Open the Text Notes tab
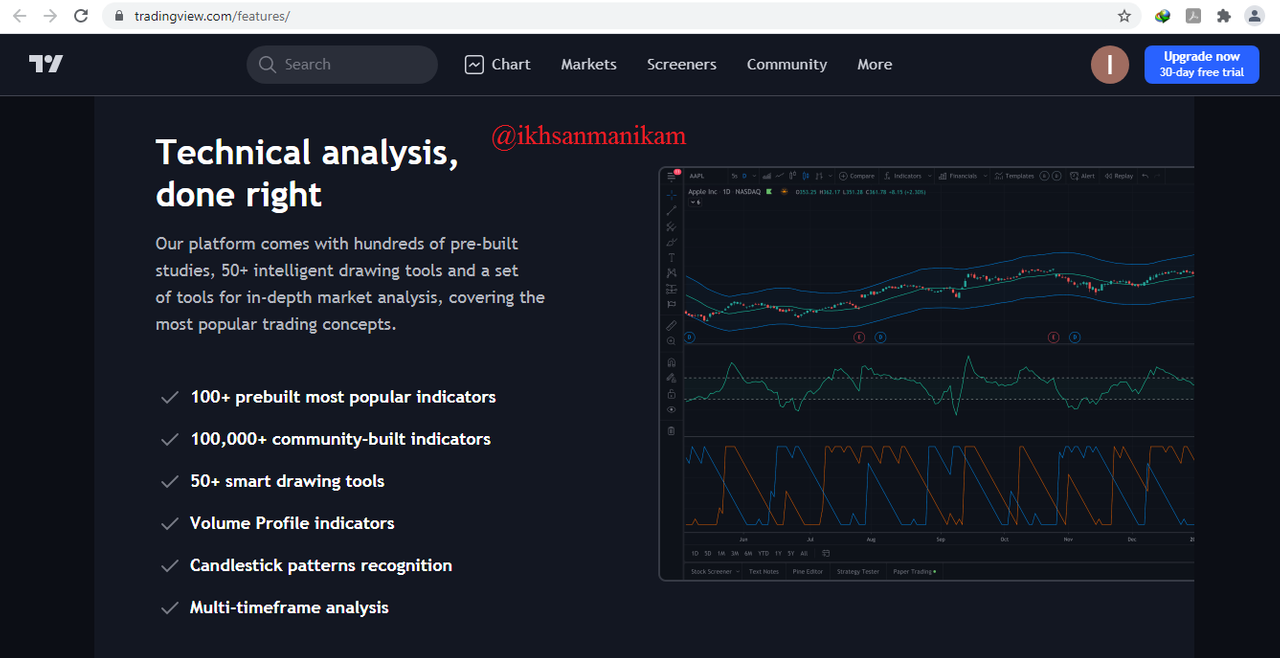Image resolution: width=1280 pixels, height=658 pixels. 764,571
